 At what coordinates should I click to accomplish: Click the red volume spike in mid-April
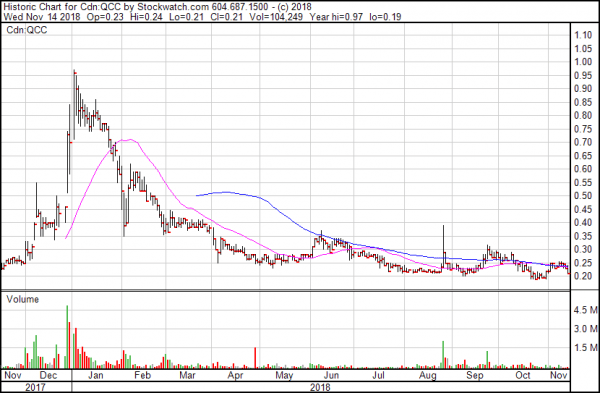click(255, 358)
